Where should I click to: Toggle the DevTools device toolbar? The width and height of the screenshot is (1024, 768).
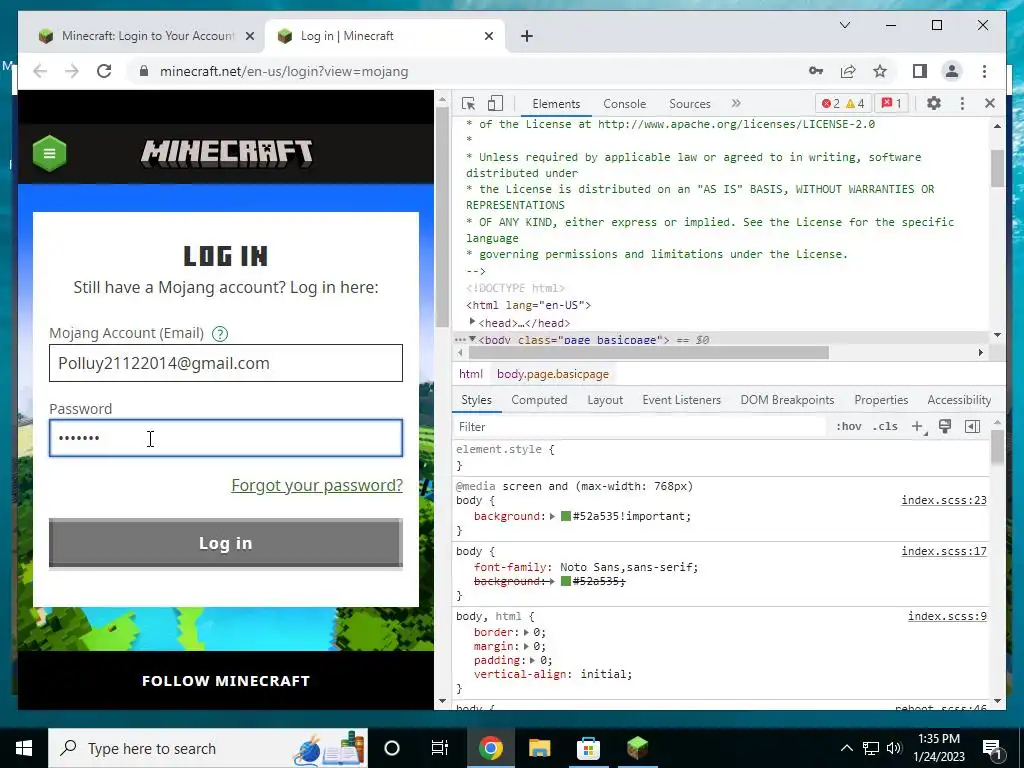[x=496, y=103]
